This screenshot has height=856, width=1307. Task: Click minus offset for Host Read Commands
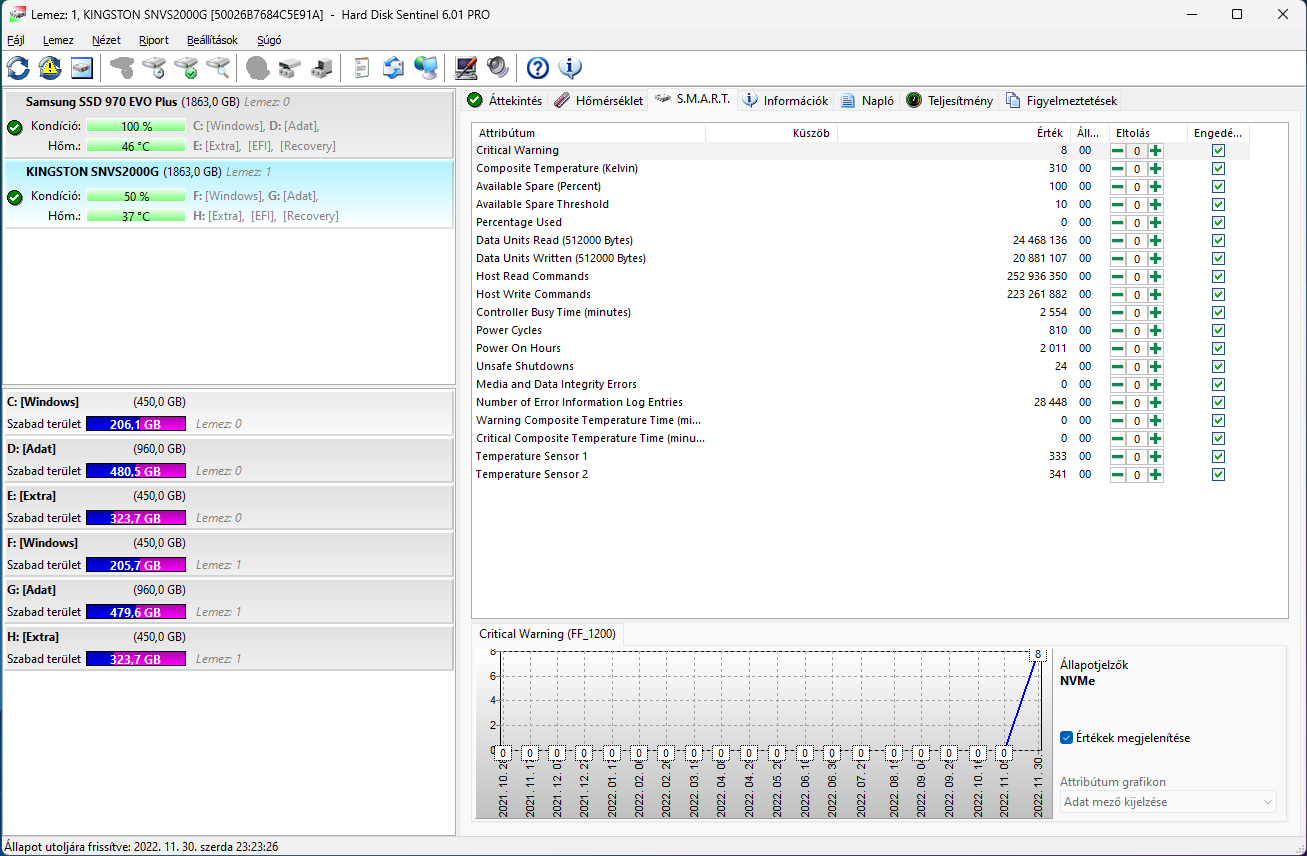click(1118, 276)
